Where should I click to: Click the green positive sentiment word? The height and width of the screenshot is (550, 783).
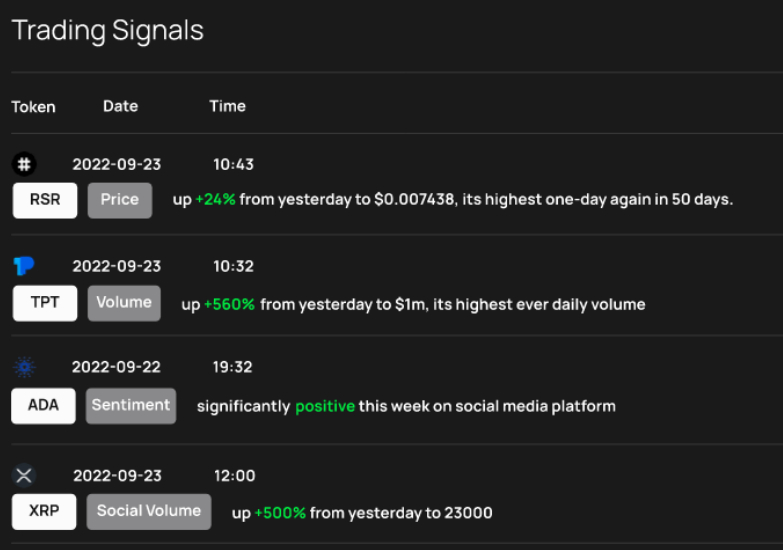click(x=325, y=407)
